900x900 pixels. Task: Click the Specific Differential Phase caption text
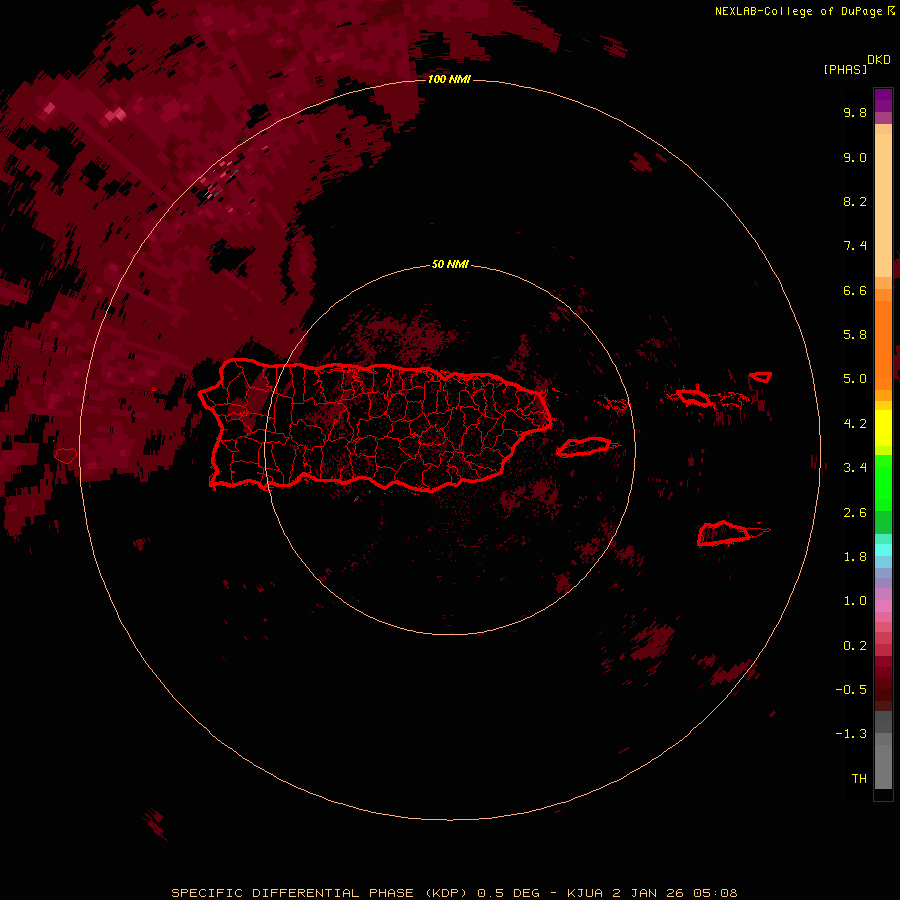point(454,893)
